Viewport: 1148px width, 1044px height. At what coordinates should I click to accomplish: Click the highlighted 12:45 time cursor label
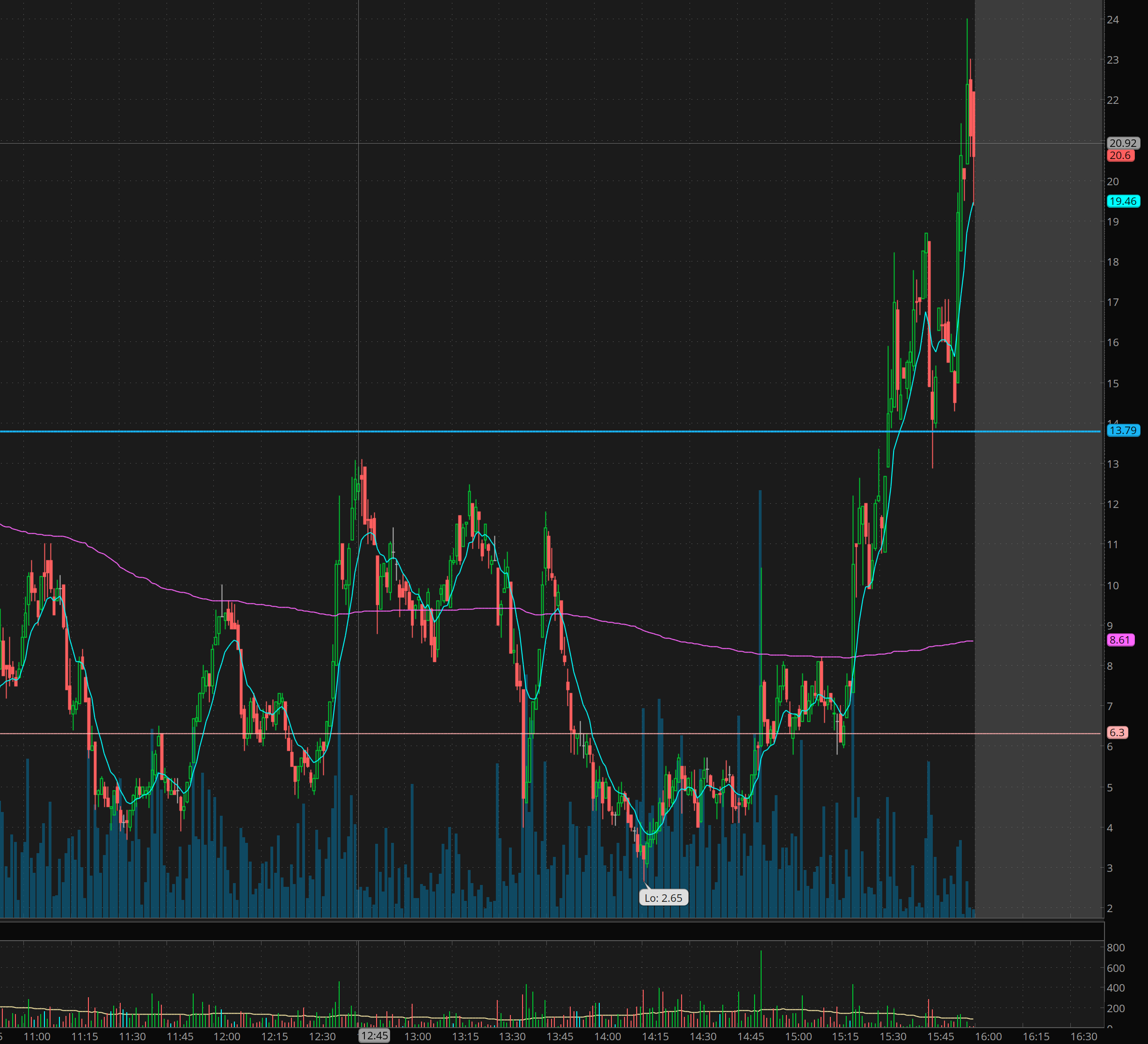point(374,1036)
